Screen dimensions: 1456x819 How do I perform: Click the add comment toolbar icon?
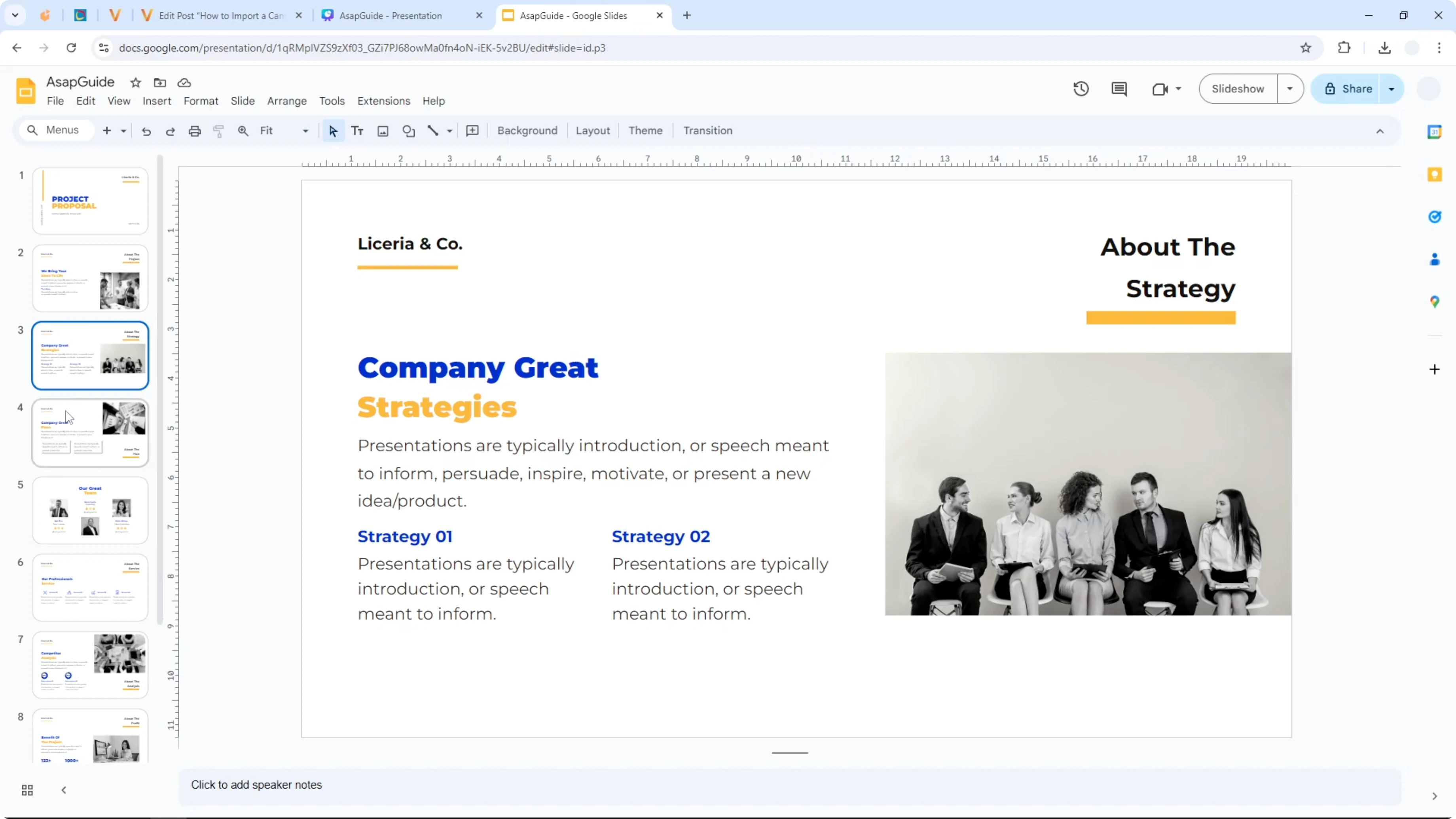pyautogui.click(x=472, y=131)
